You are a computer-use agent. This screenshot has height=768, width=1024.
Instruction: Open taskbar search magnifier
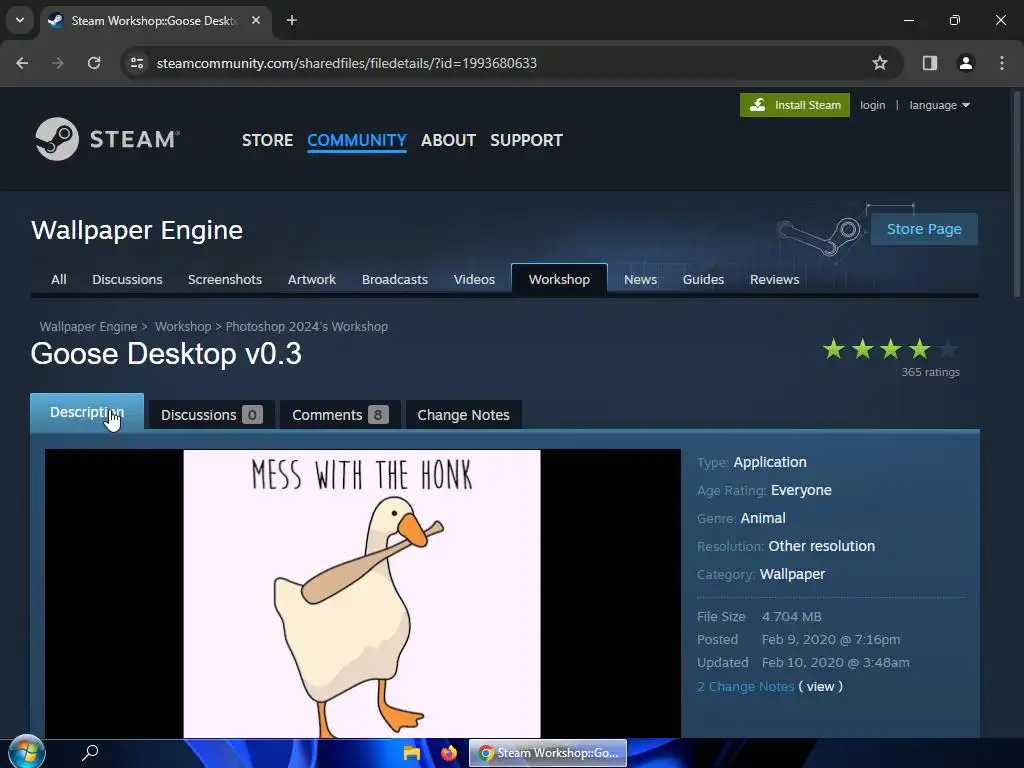point(90,752)
